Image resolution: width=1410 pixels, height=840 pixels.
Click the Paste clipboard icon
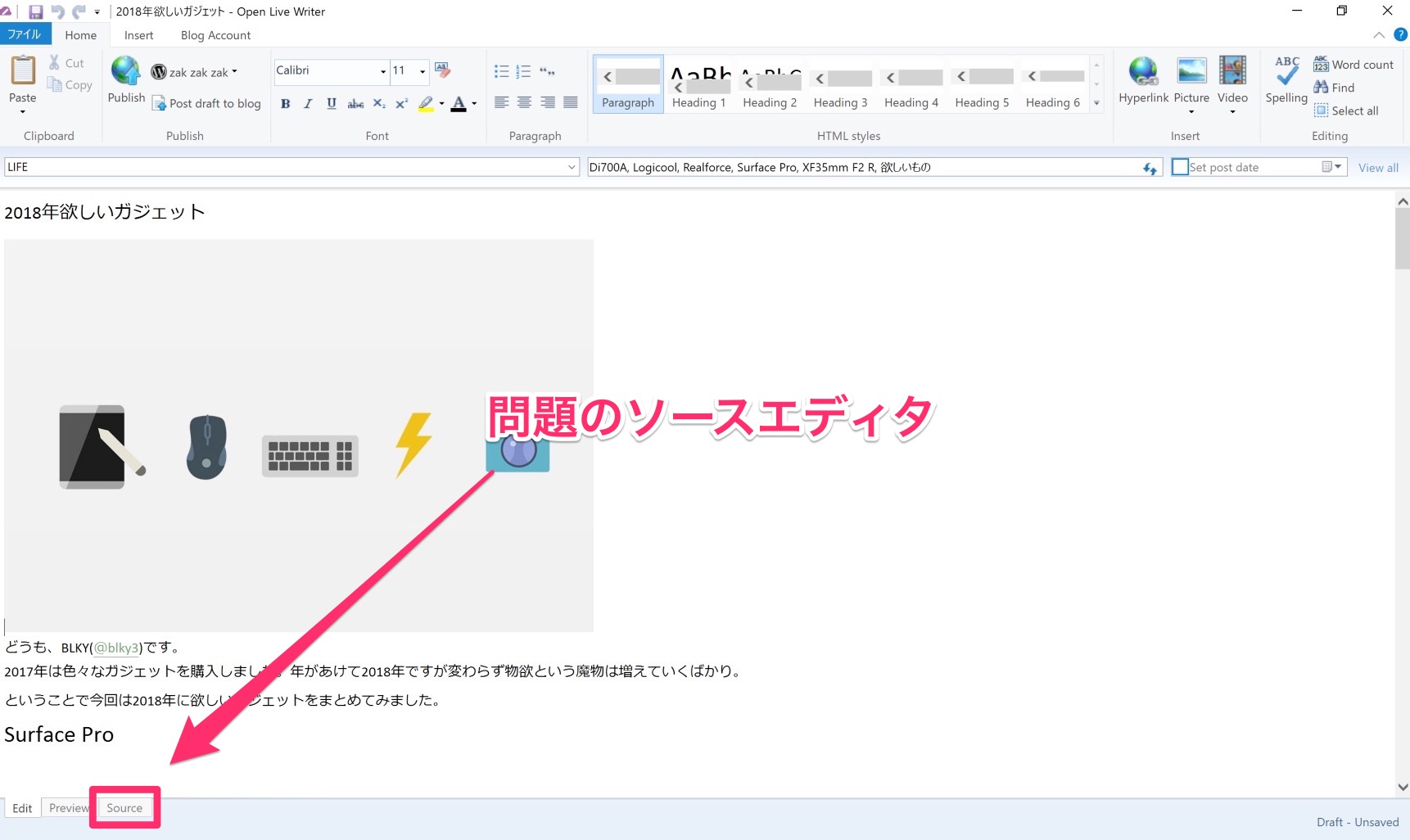[x=23, y=71]
